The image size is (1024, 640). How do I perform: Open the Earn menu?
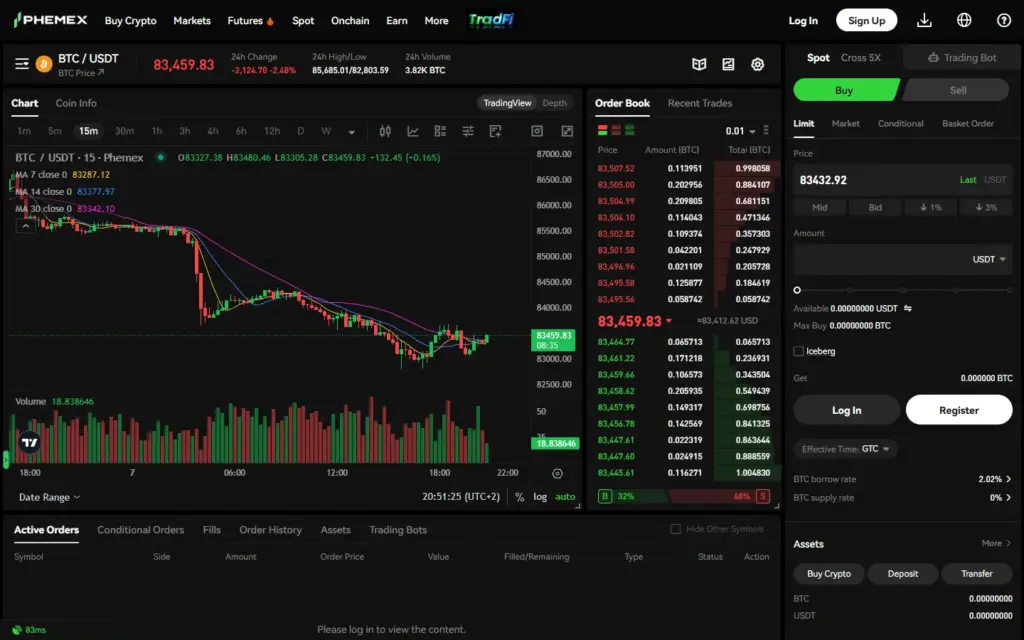click(x=396, y=21)
